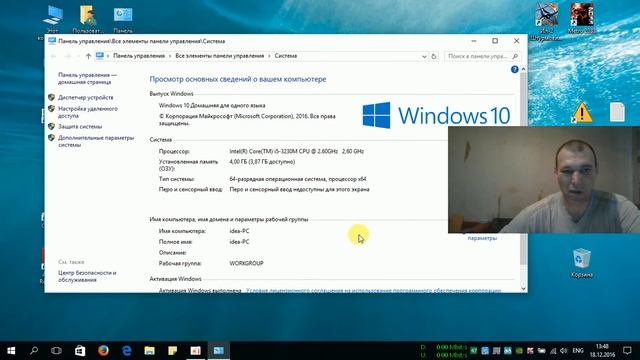Viewport: 640px width, 360px height.
Task: Expand the address bar history dropdown
Action: (424, 57)
